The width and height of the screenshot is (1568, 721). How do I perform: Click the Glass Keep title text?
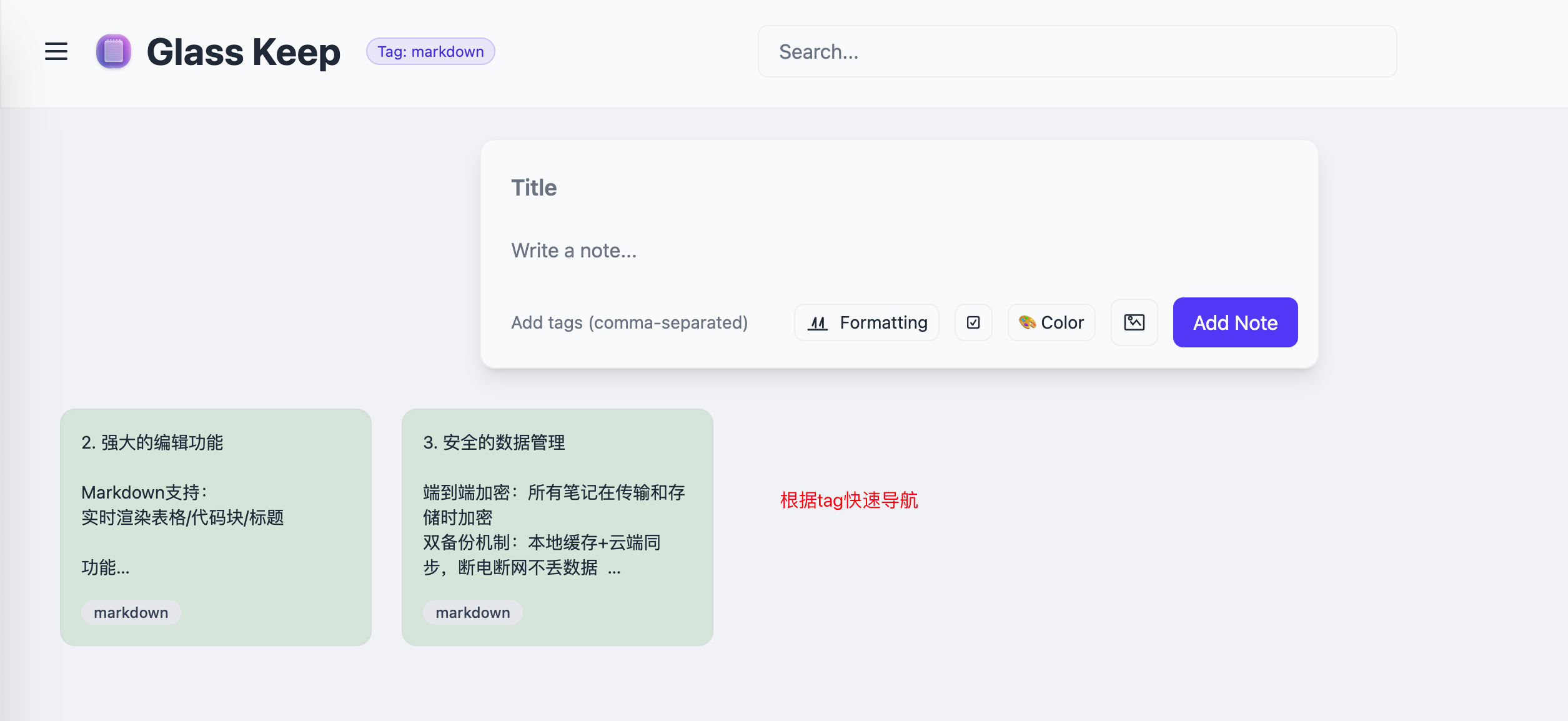(244, 51)
